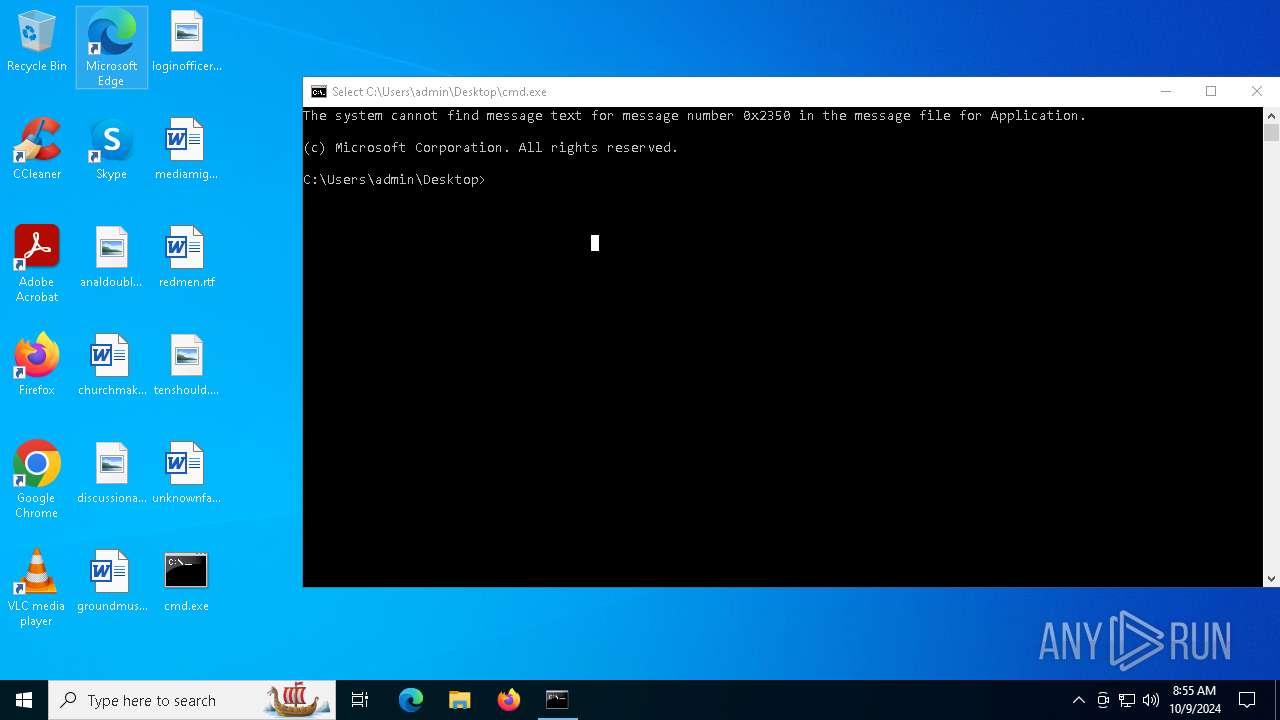This screenshot has height=720, width=1280.
Task: Click the cmd window vertical scrollbar thumb
Action: [1271, 133]
